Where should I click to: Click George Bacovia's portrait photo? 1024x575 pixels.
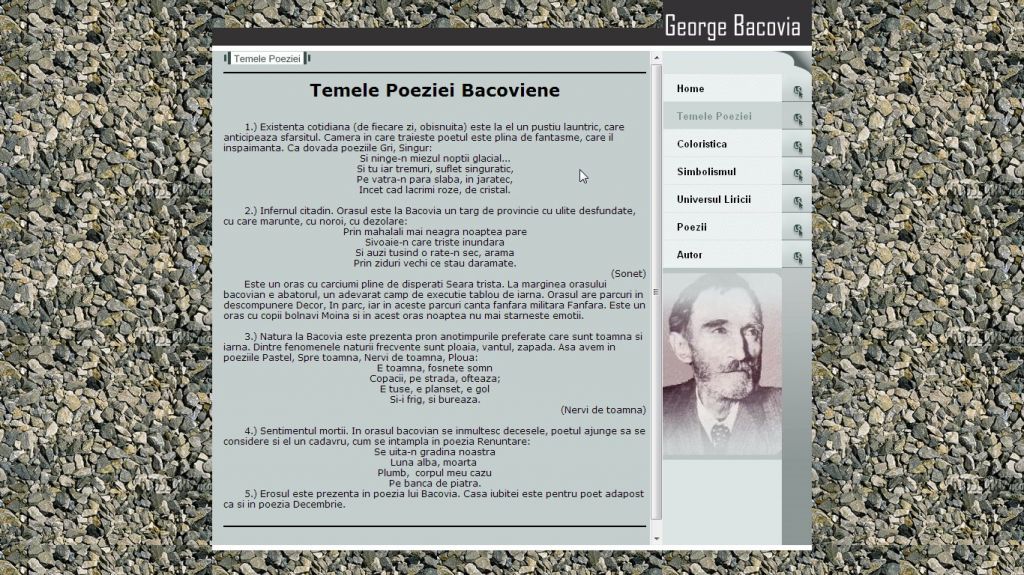[x=721, y=365]
